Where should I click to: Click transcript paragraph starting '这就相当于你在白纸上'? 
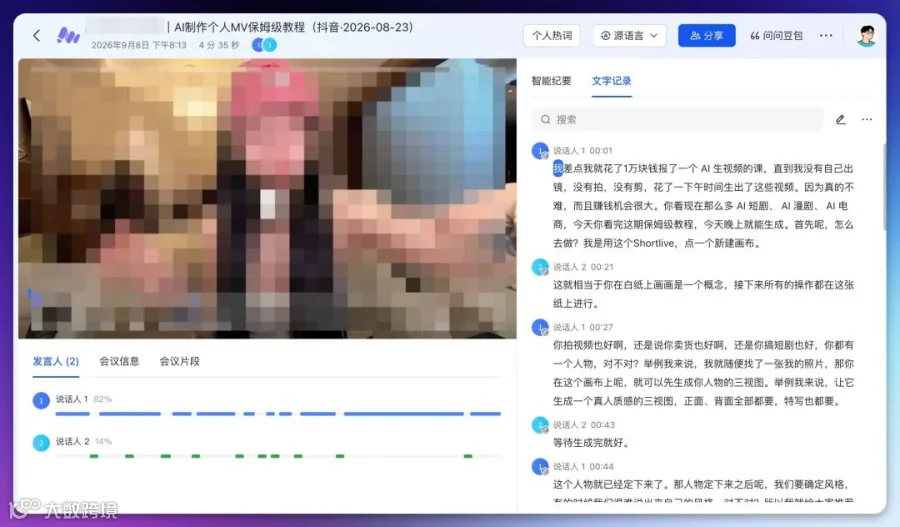[703, 294]
